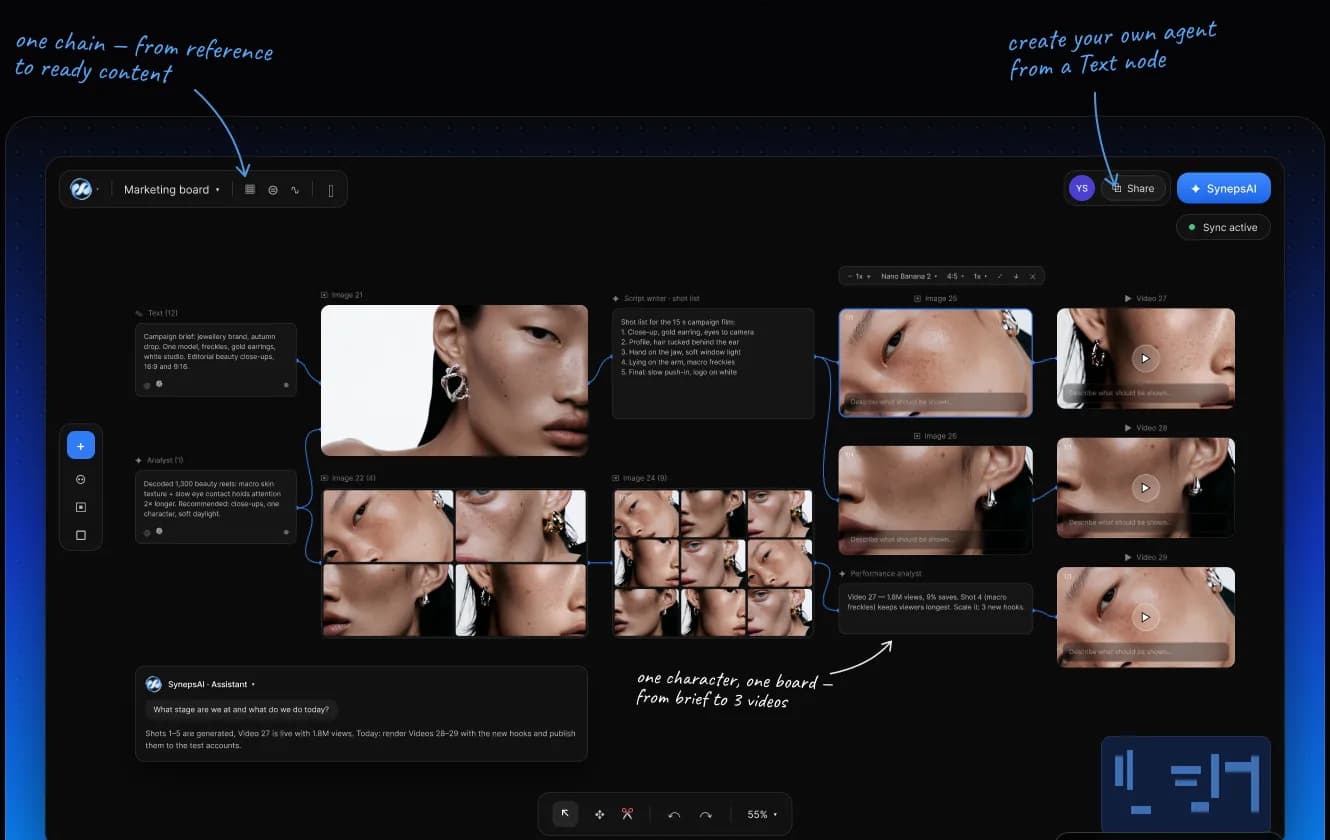
Task: Select the arrow pointer tool
Action: (565, 814)
